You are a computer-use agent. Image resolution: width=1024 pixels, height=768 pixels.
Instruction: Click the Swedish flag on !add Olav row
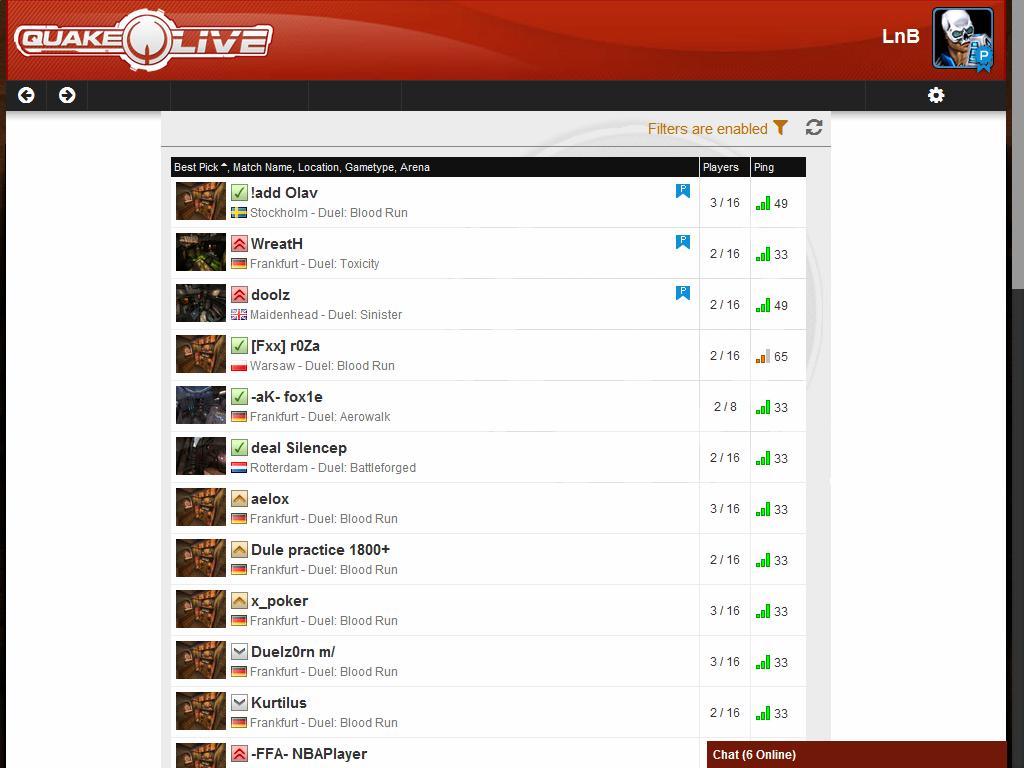pos(239,213)
